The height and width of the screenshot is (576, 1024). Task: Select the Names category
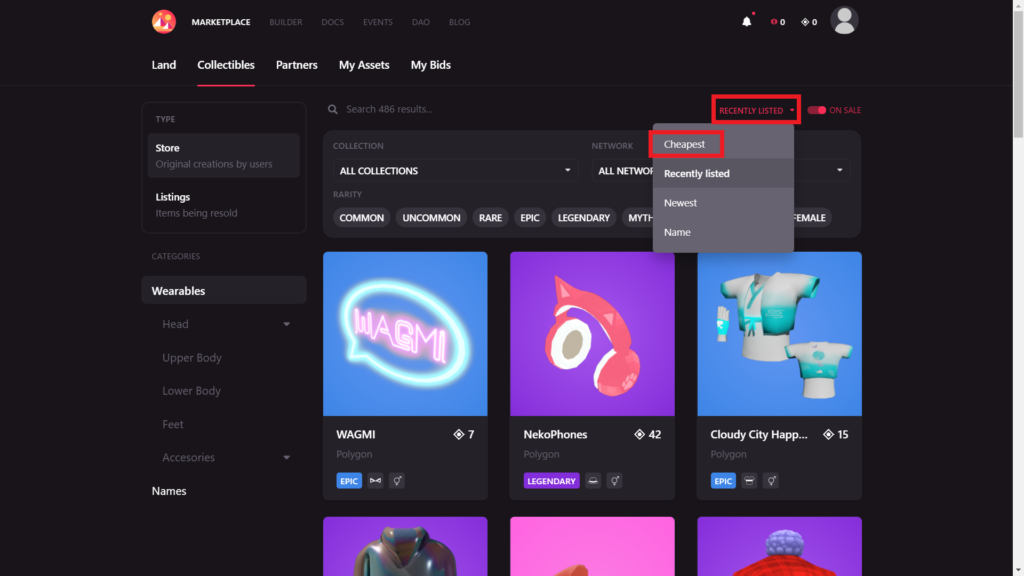168,490
